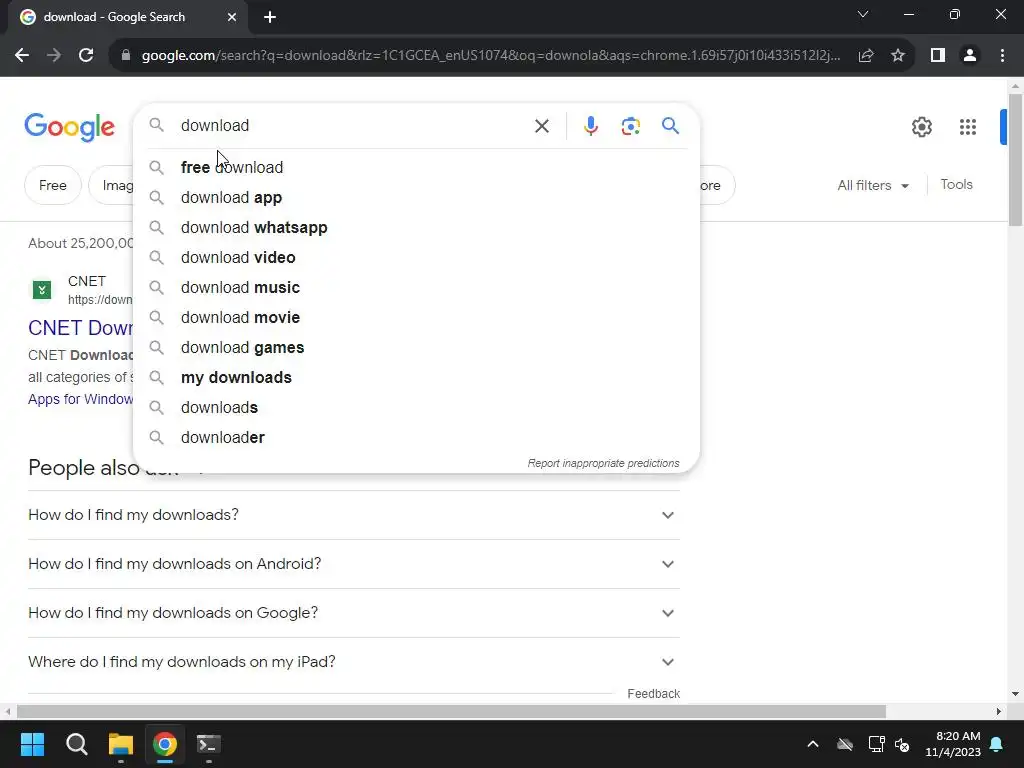
Task: Select 'download video' suggestion
Action: click(x=416, y=257)
